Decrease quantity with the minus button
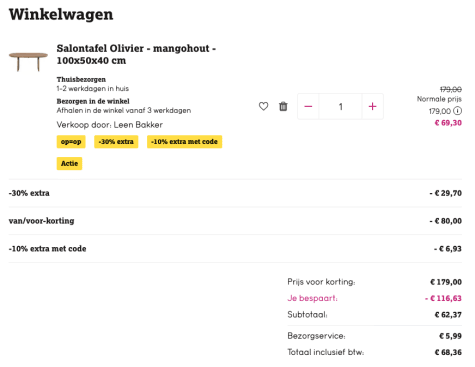475x367 pixels. click(308, 106)
